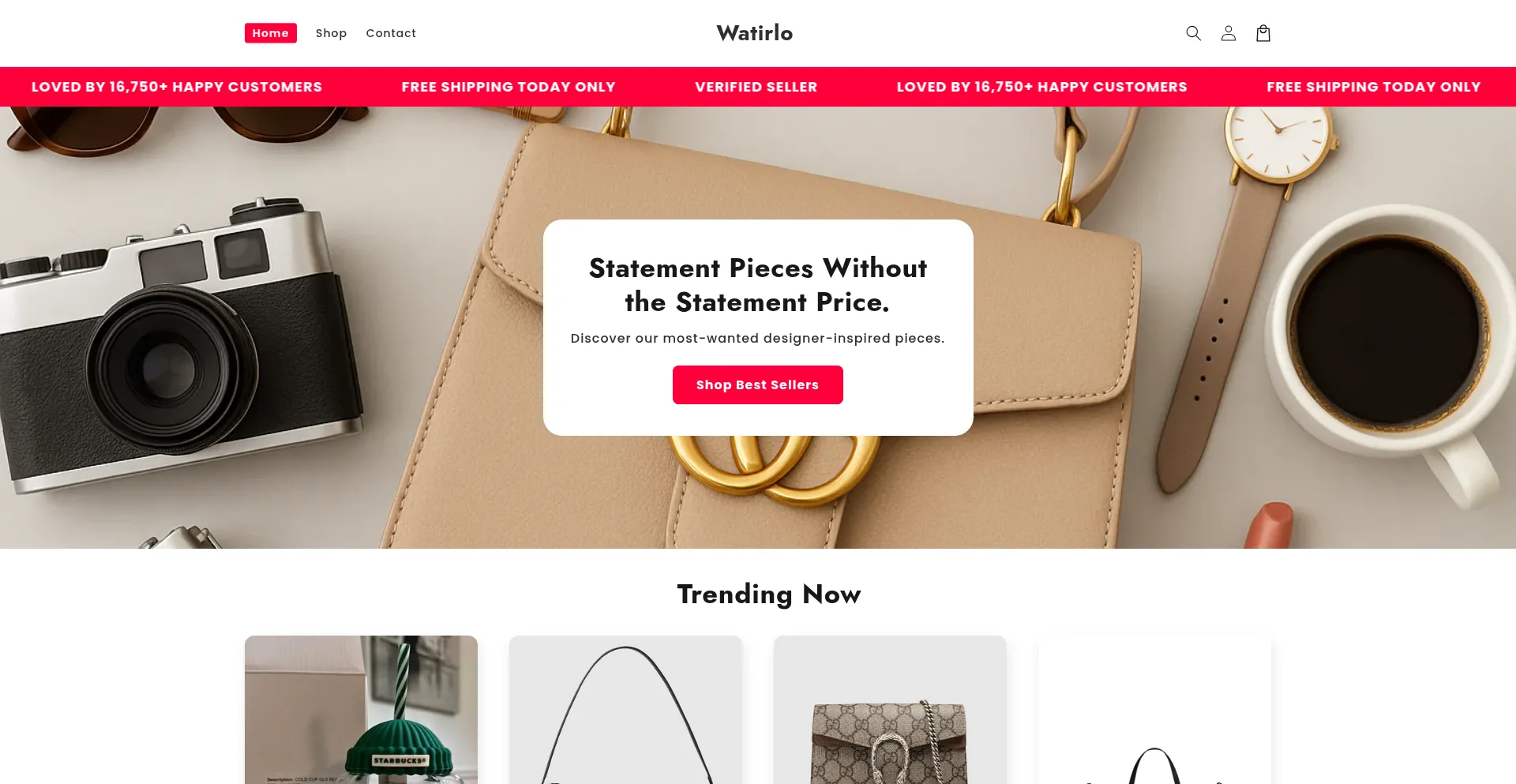This screenshot has height=784, width=1516.
Task: Open the shopping bag cart icon
Action: point(1263,33)
